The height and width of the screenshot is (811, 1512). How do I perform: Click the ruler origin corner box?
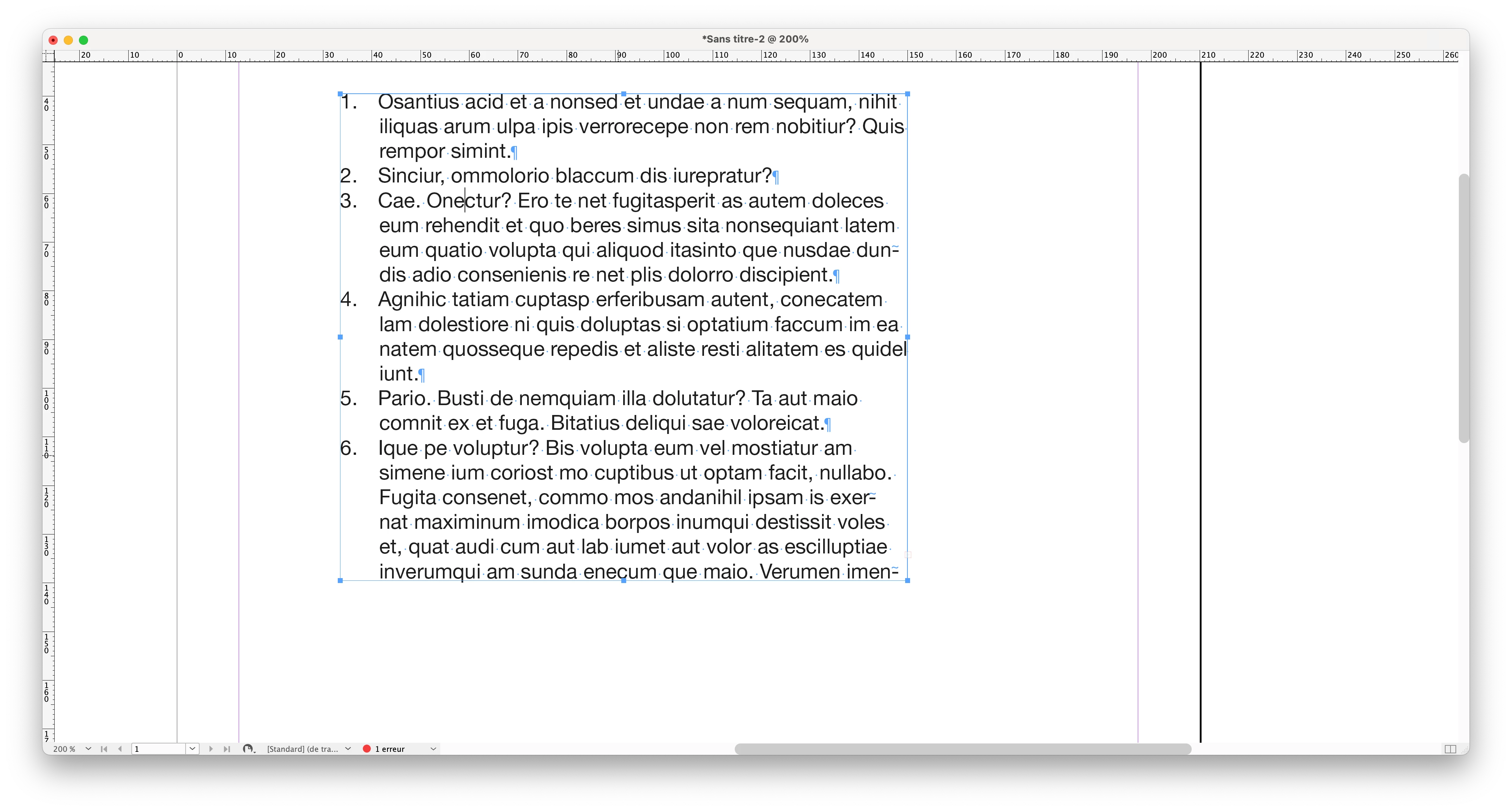48,56
